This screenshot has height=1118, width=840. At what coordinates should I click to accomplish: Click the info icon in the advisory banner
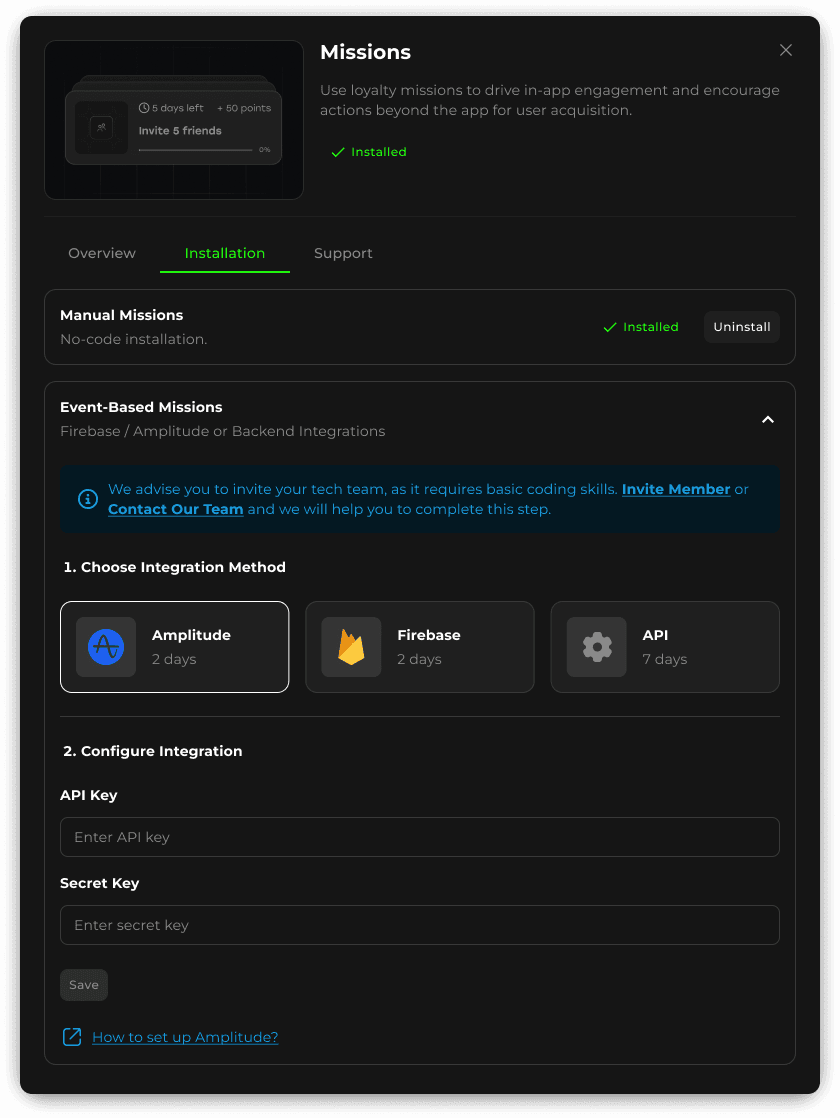pyautogui.click(x=87, y=499)
